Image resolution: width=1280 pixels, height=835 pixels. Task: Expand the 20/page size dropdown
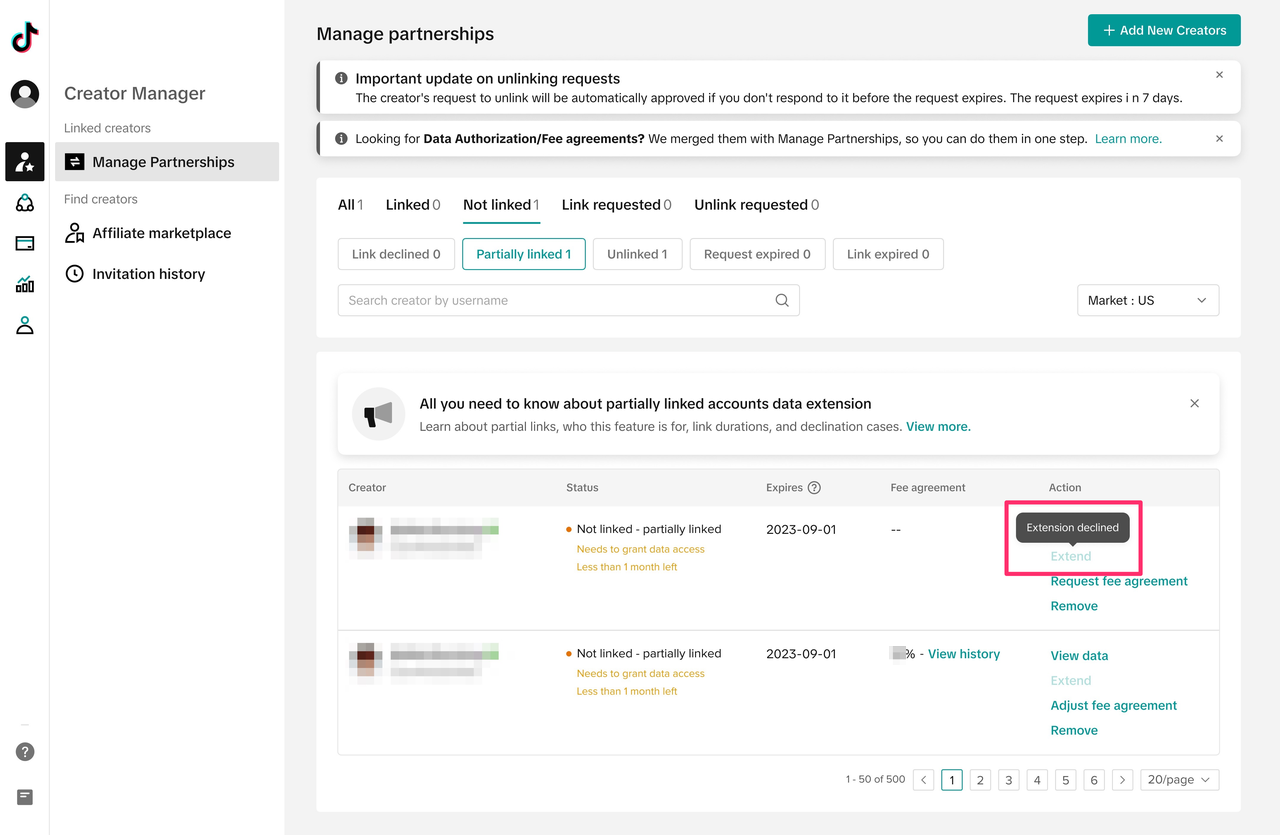(x=1179, y=780)
